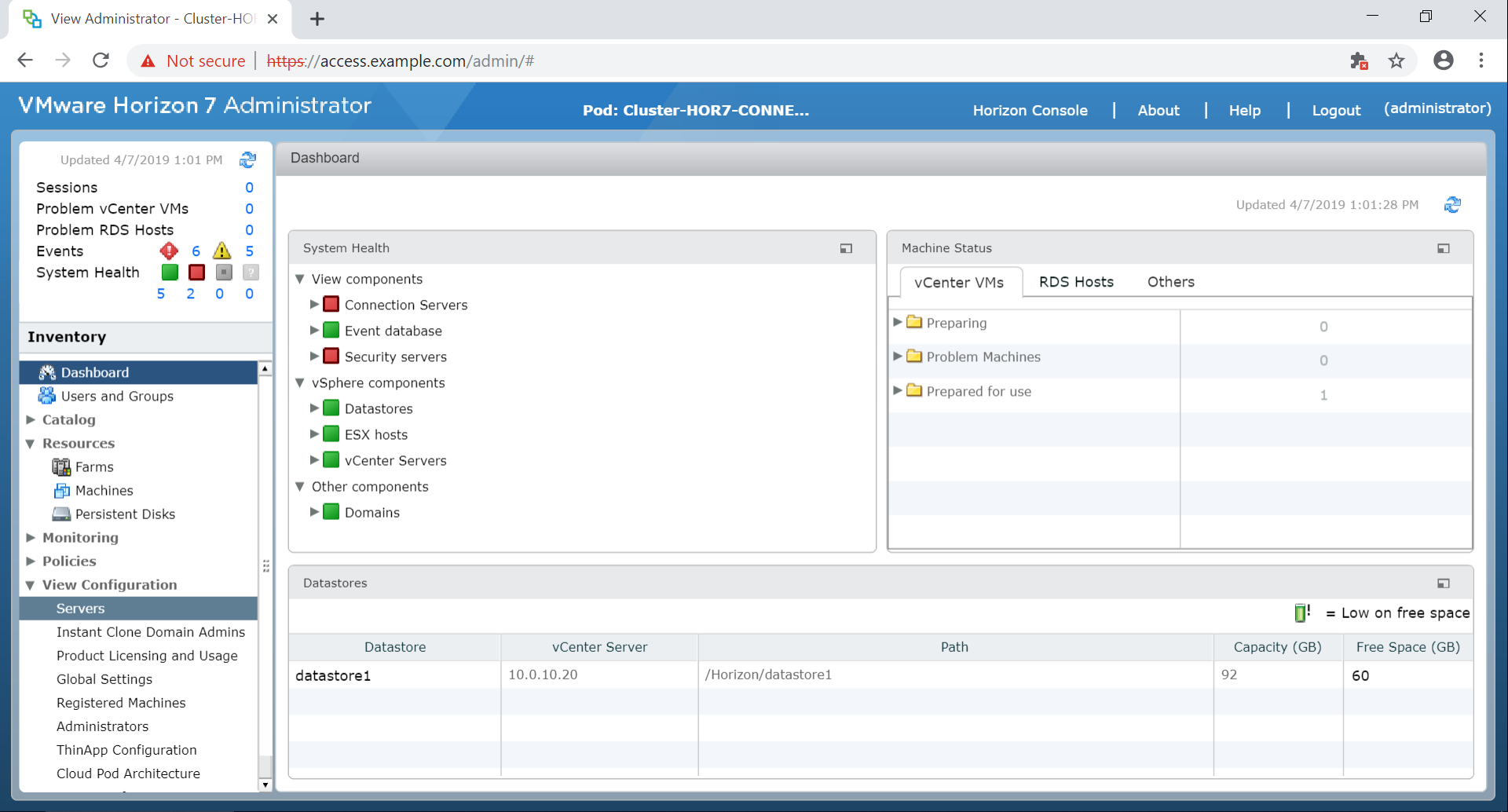The width and height of the screenshot is (1508, 812).
Task: Bookmark this page with the star icon
Action: [1396, 61]
